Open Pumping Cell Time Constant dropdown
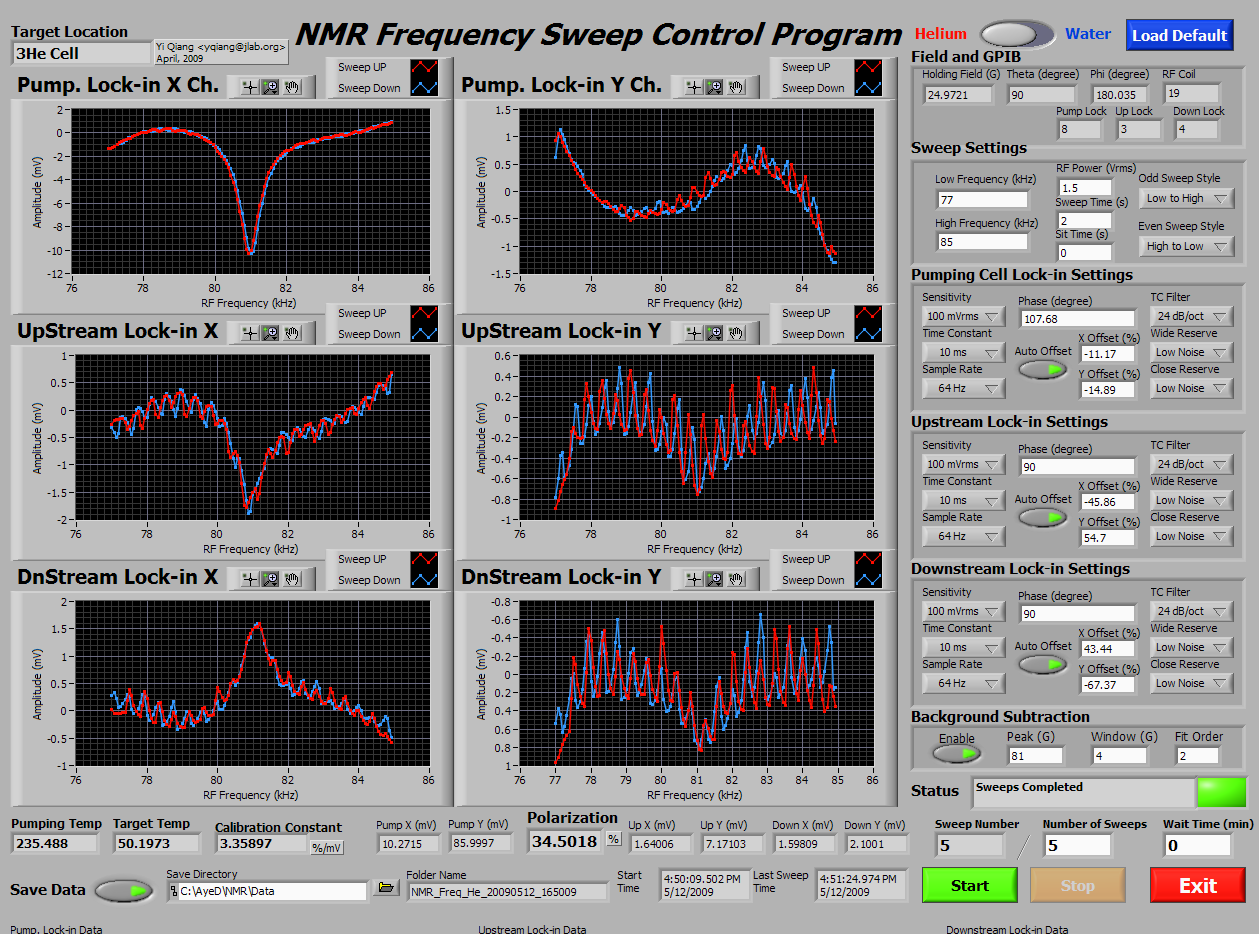Image resolution: width=1259 pixels, height=934 pixels. (964, 352)
